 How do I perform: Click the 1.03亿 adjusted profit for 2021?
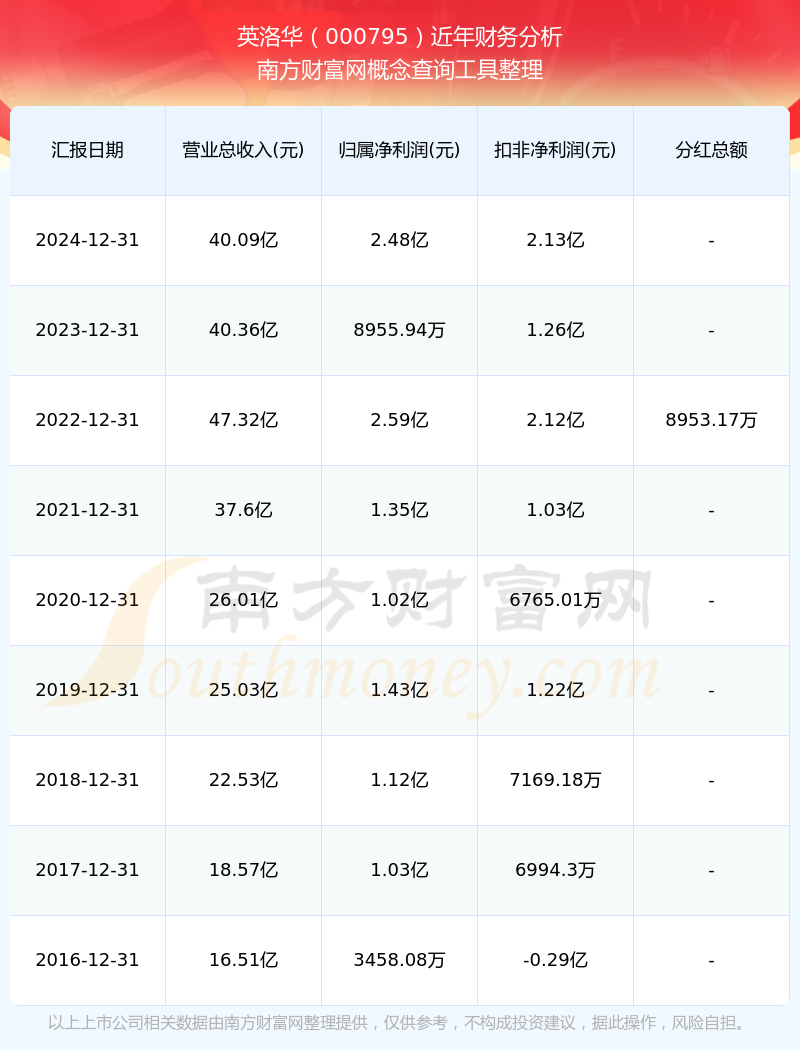pyautogui.click(x=556, y=510)
